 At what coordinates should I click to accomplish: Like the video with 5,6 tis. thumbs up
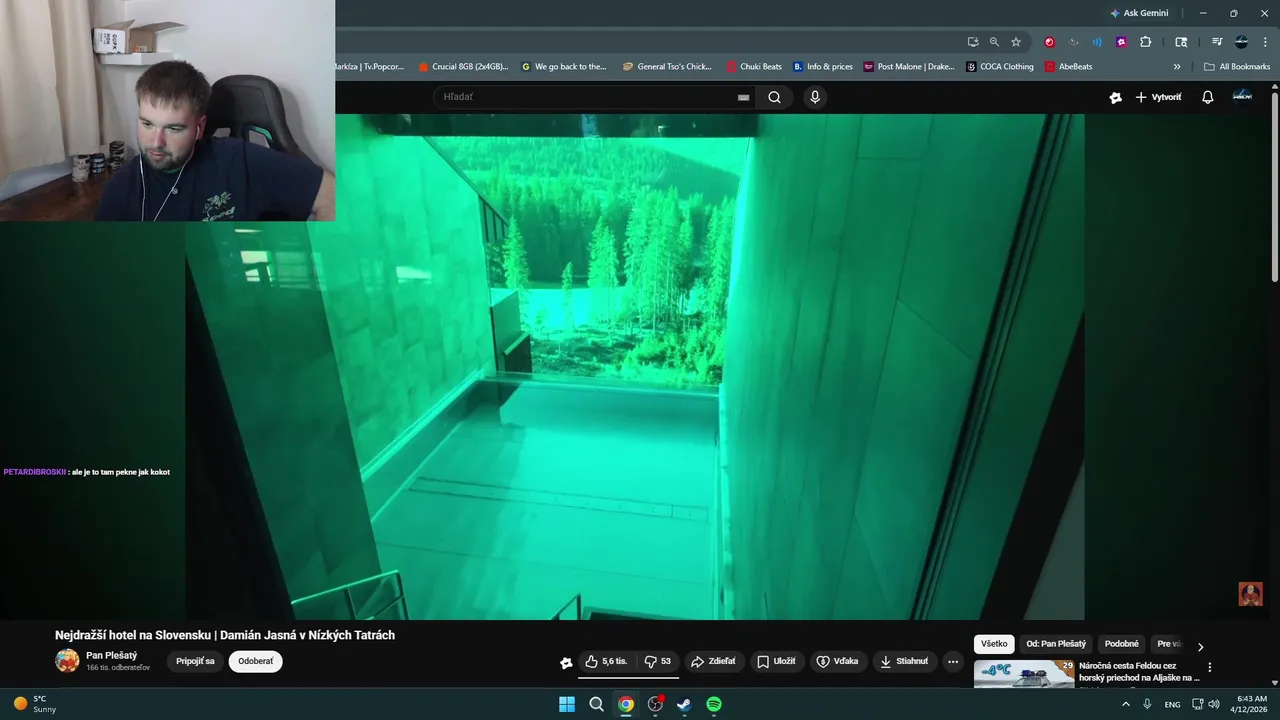(x=606, y=661)
